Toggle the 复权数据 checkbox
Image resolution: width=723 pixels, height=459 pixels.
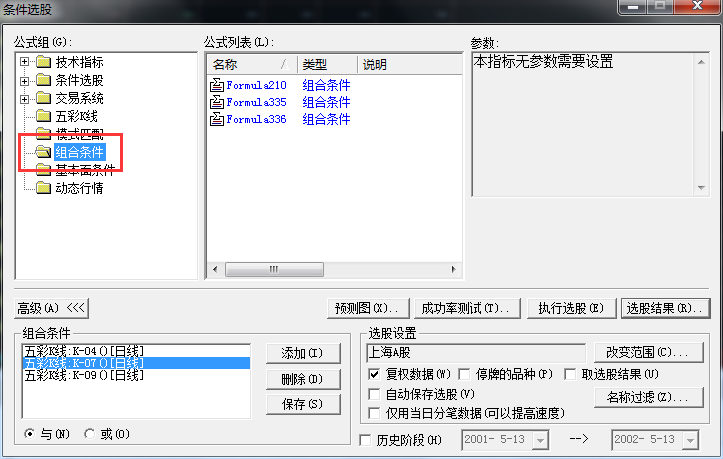click(375, 374)
